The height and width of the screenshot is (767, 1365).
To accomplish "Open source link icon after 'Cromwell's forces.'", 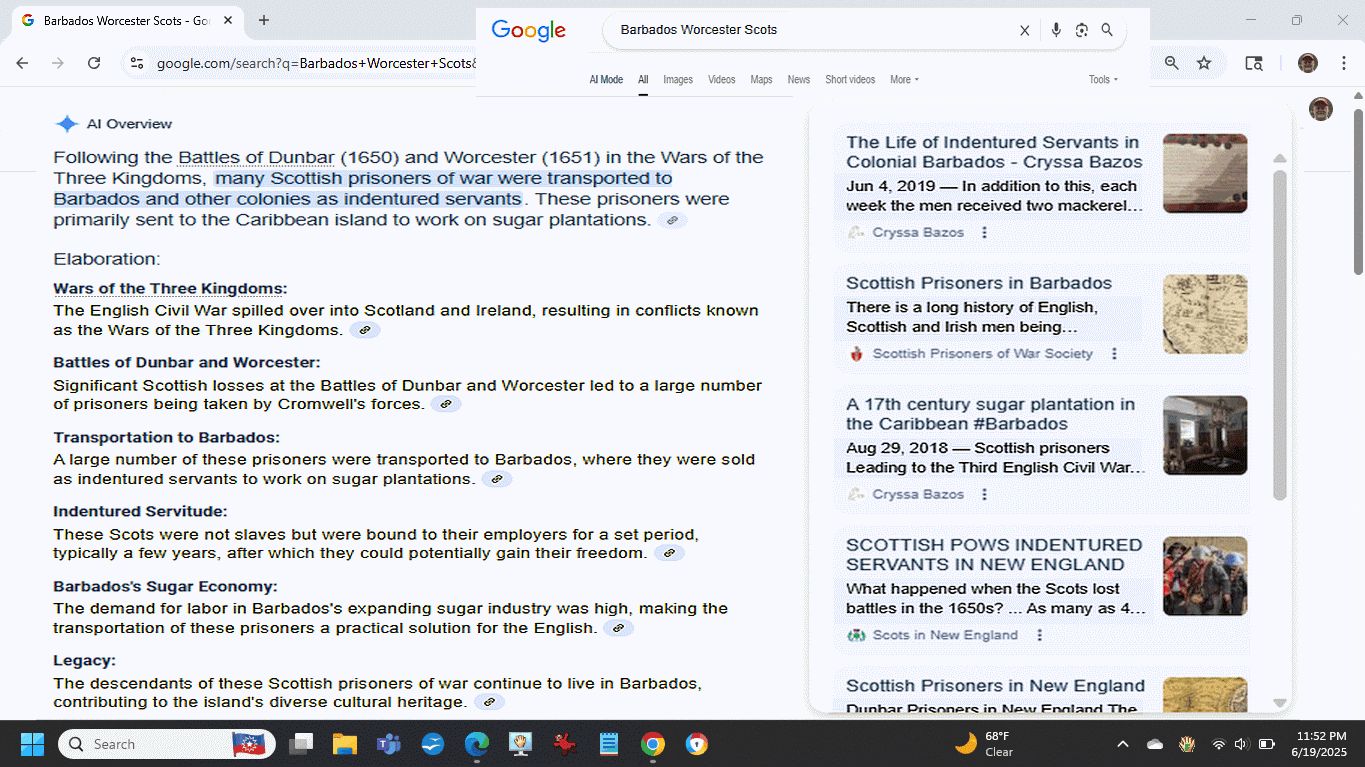I will 446,404.
